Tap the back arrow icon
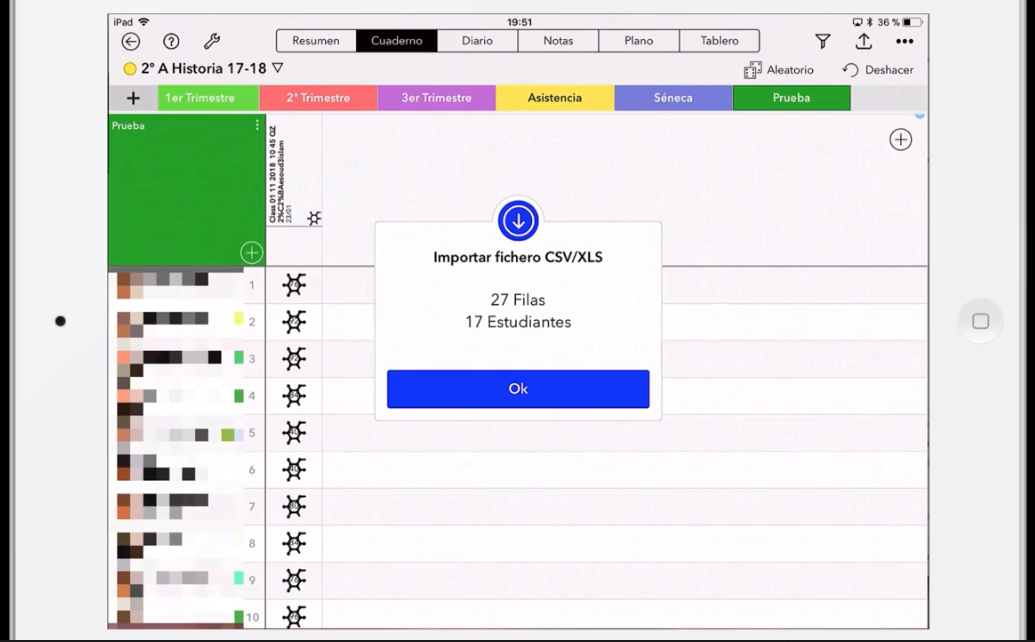This screenshot has height=642, width=1035. click(131, 41)
